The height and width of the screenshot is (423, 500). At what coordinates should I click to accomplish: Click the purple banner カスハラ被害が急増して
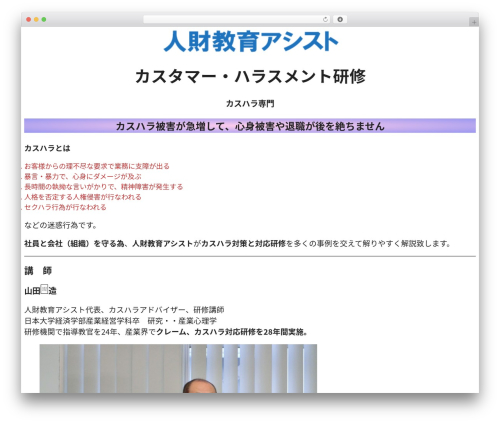pyautogui.click(x=250, y=126)
